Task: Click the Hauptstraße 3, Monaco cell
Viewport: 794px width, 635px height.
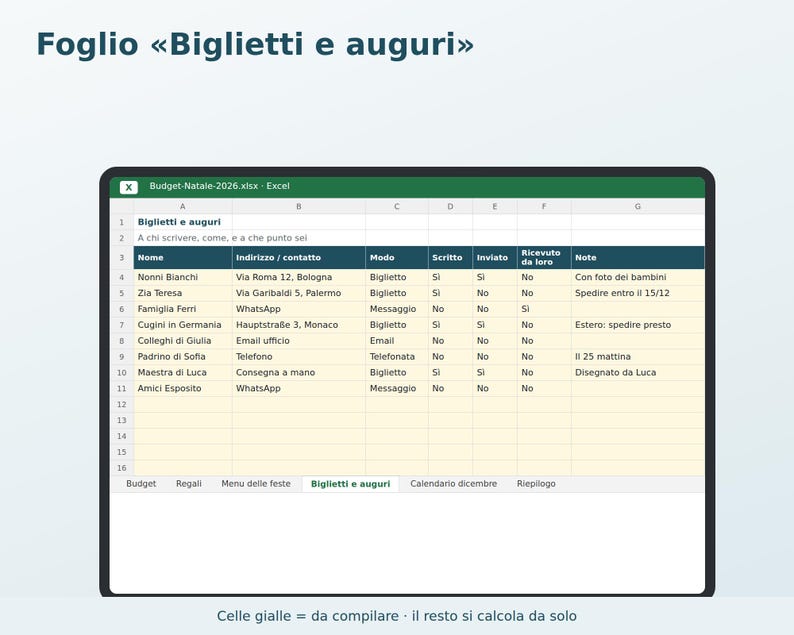Action: pos(299,325)
